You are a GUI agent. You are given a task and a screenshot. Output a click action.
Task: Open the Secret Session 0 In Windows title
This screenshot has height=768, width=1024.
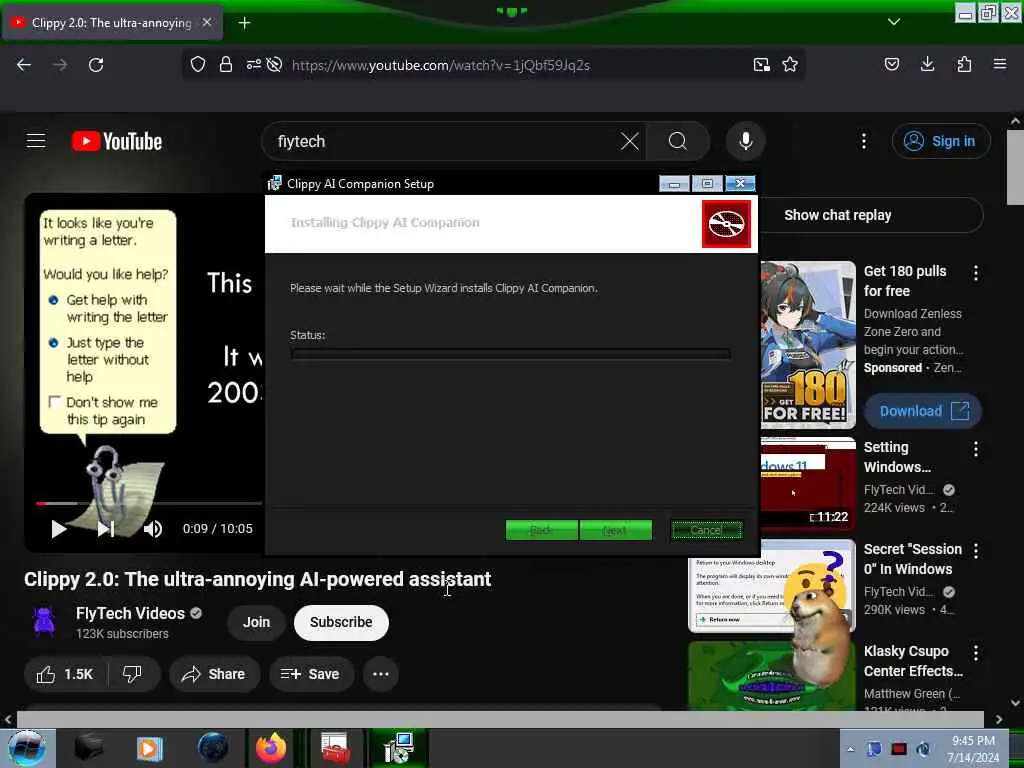[x=912, y=559]
